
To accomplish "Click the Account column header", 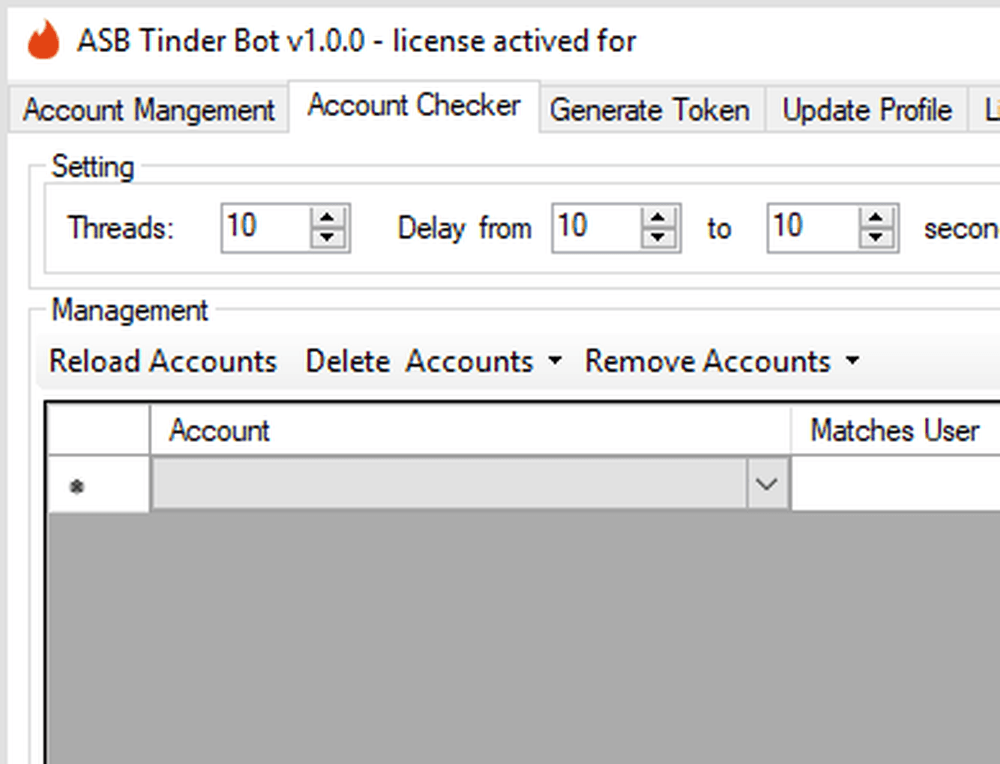I will [470, 430].
